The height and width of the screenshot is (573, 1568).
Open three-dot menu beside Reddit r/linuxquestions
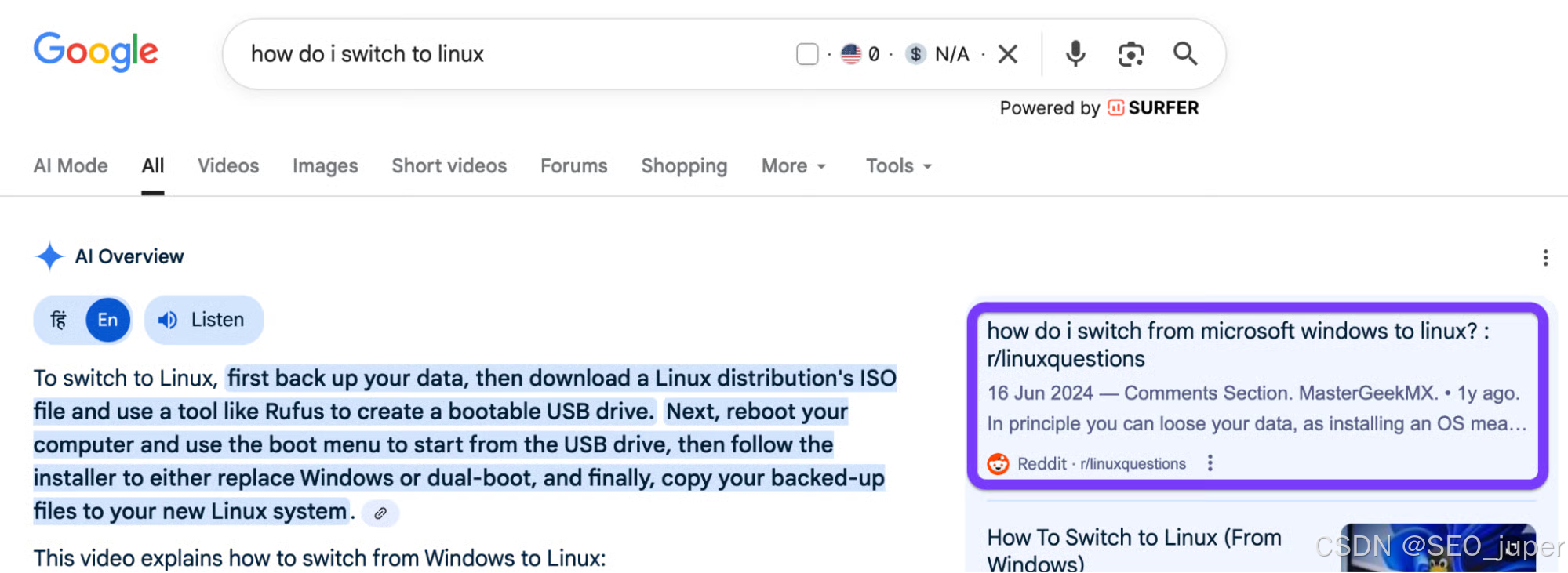tap(1210, 463)
